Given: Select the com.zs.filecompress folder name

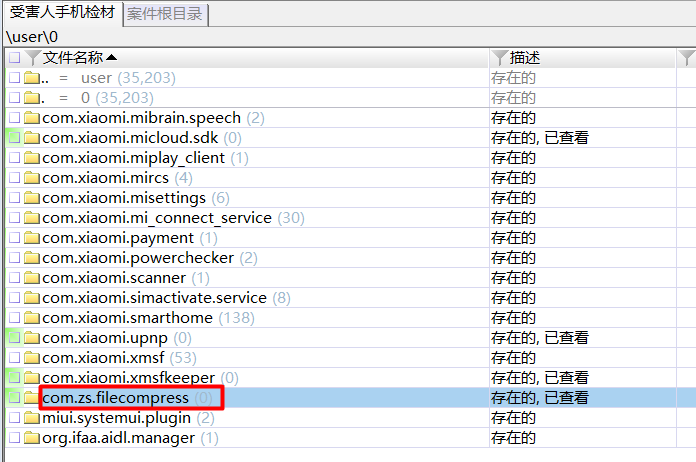Looking at the screenshot, I should pos(115,398).
